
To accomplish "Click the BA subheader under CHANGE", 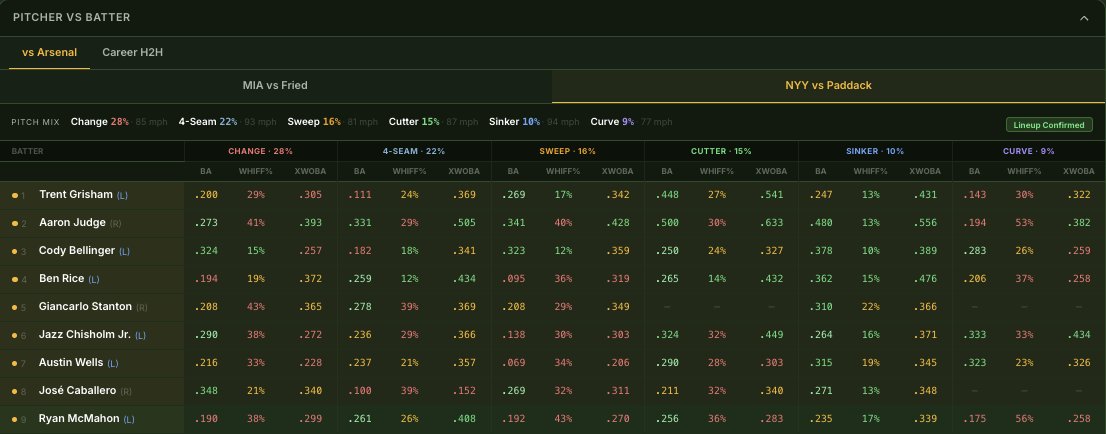I will (x=206, y=171).
